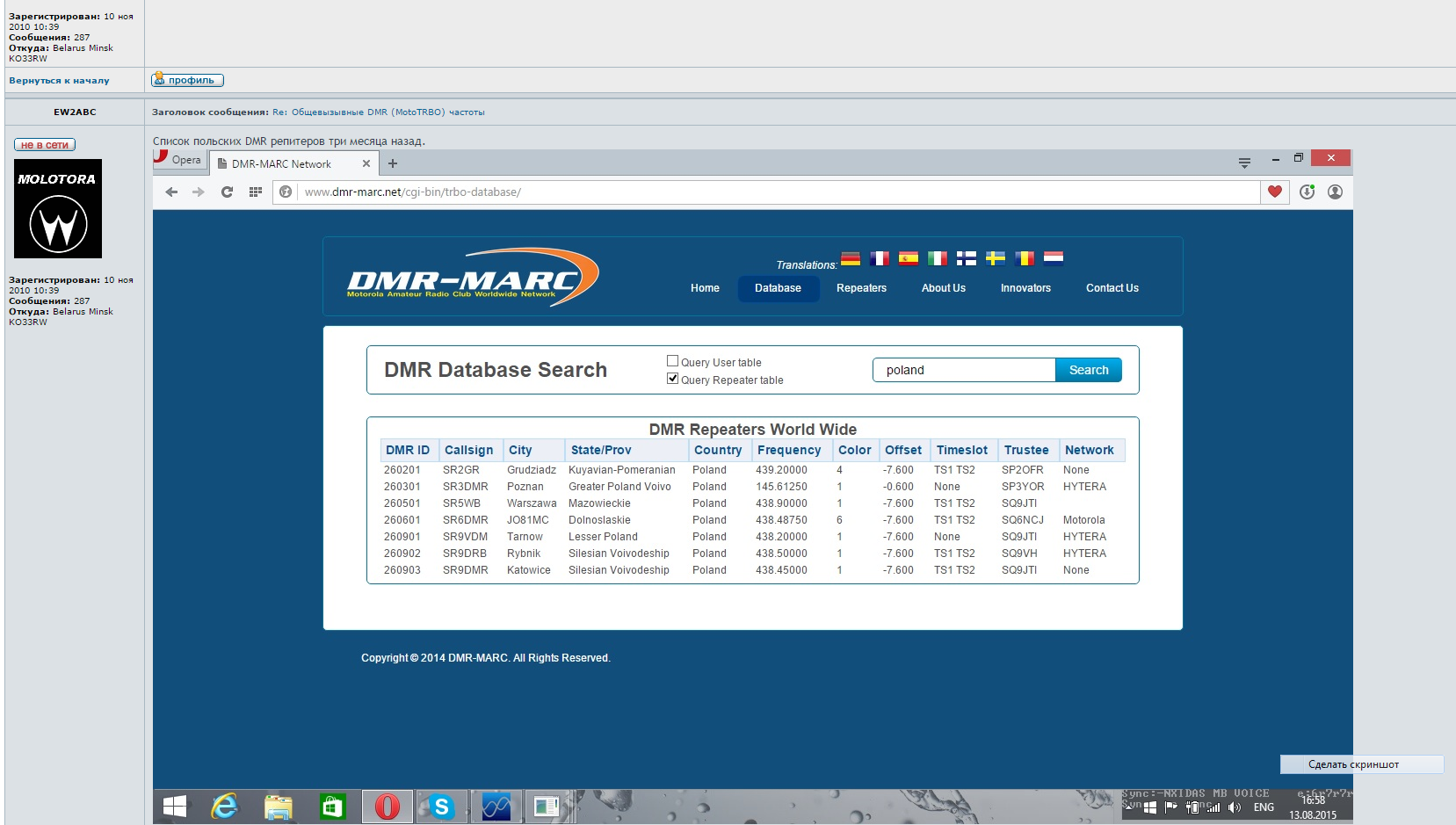
Task: Toggle the Query Repeater table checkbox
Action: pos(673,379)
